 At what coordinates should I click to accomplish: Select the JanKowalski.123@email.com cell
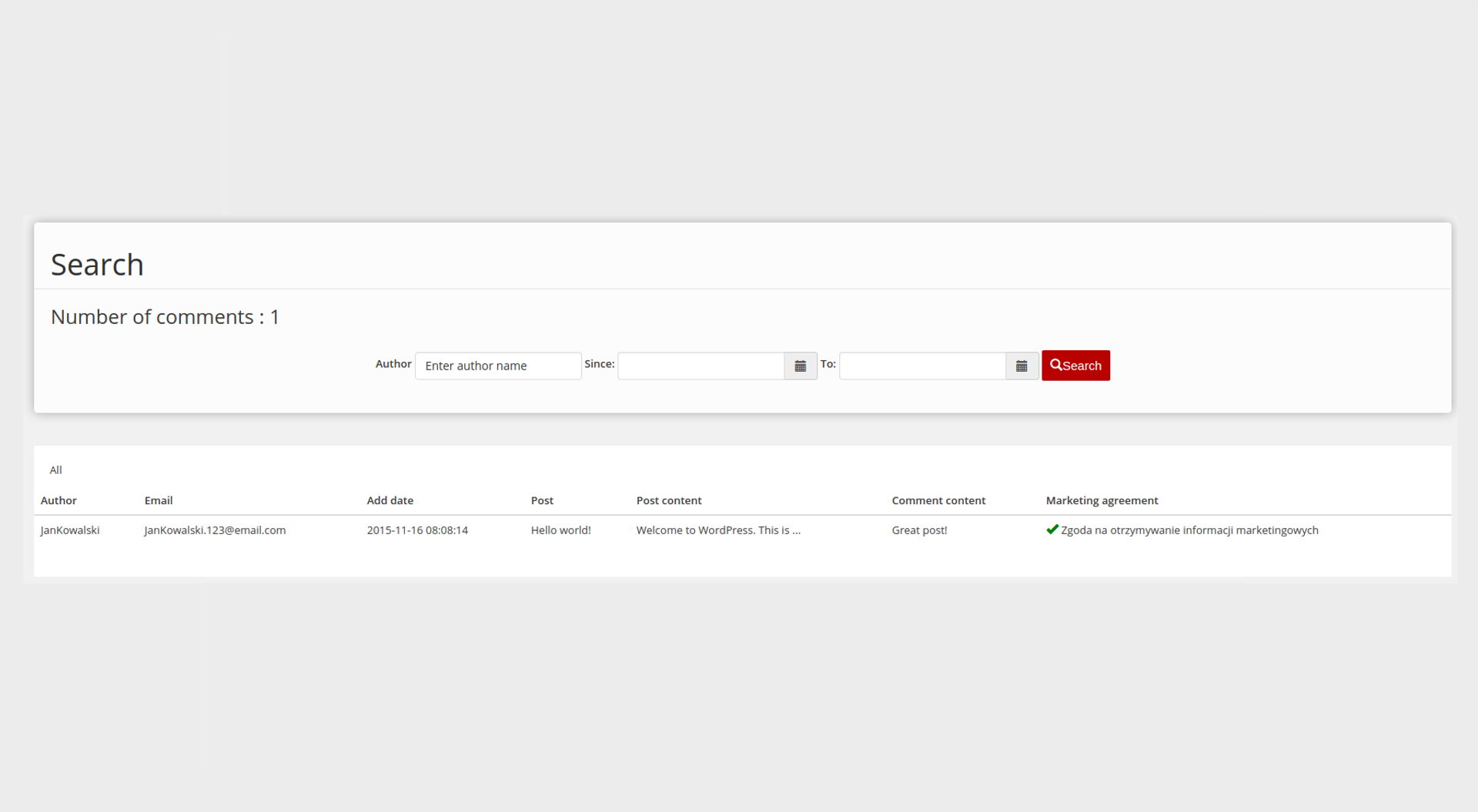pyautogui.click(x=215, y=530)
